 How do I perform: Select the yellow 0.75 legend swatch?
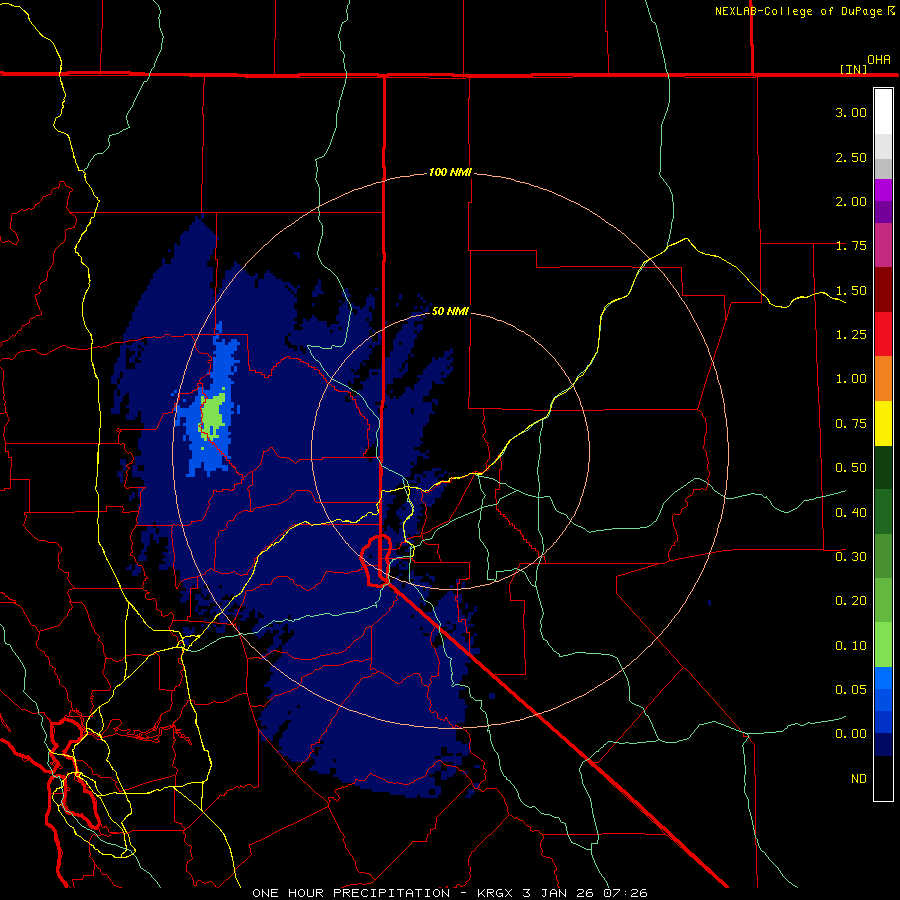coord(883,423)
